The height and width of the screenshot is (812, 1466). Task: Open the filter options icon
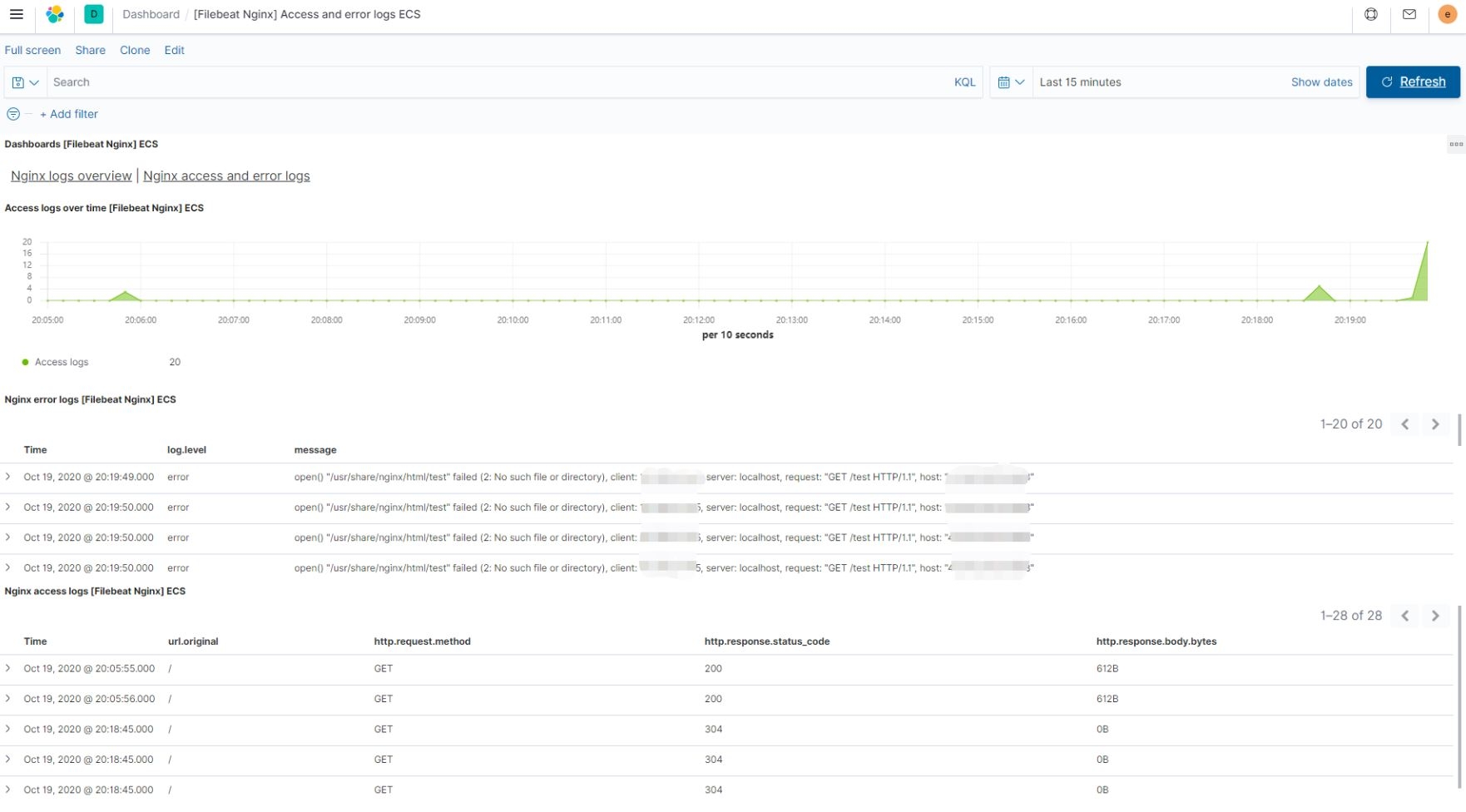pyautogui.click(x=13, y=114)
